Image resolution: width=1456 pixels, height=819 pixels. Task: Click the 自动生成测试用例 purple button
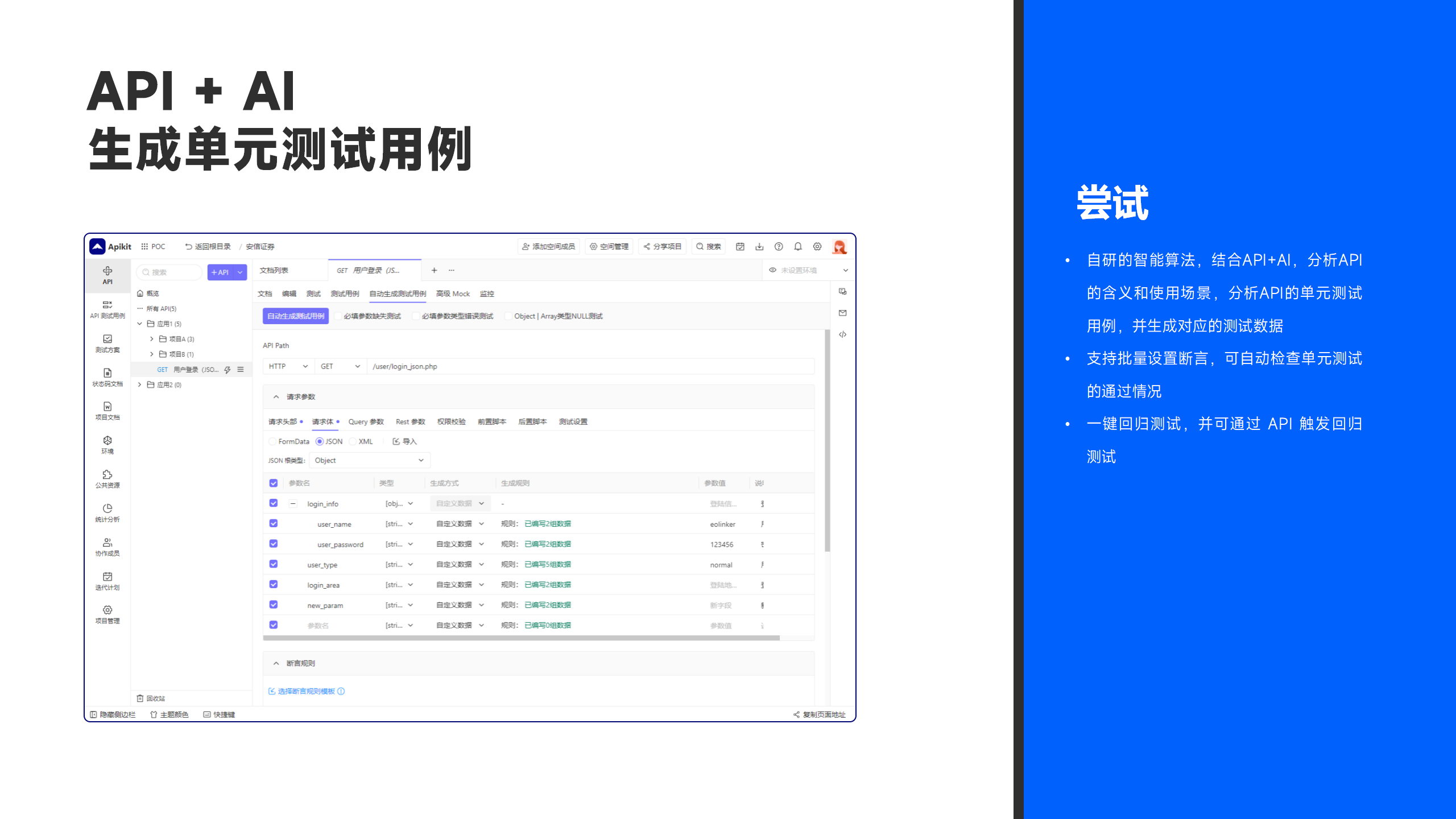(296, 316)
